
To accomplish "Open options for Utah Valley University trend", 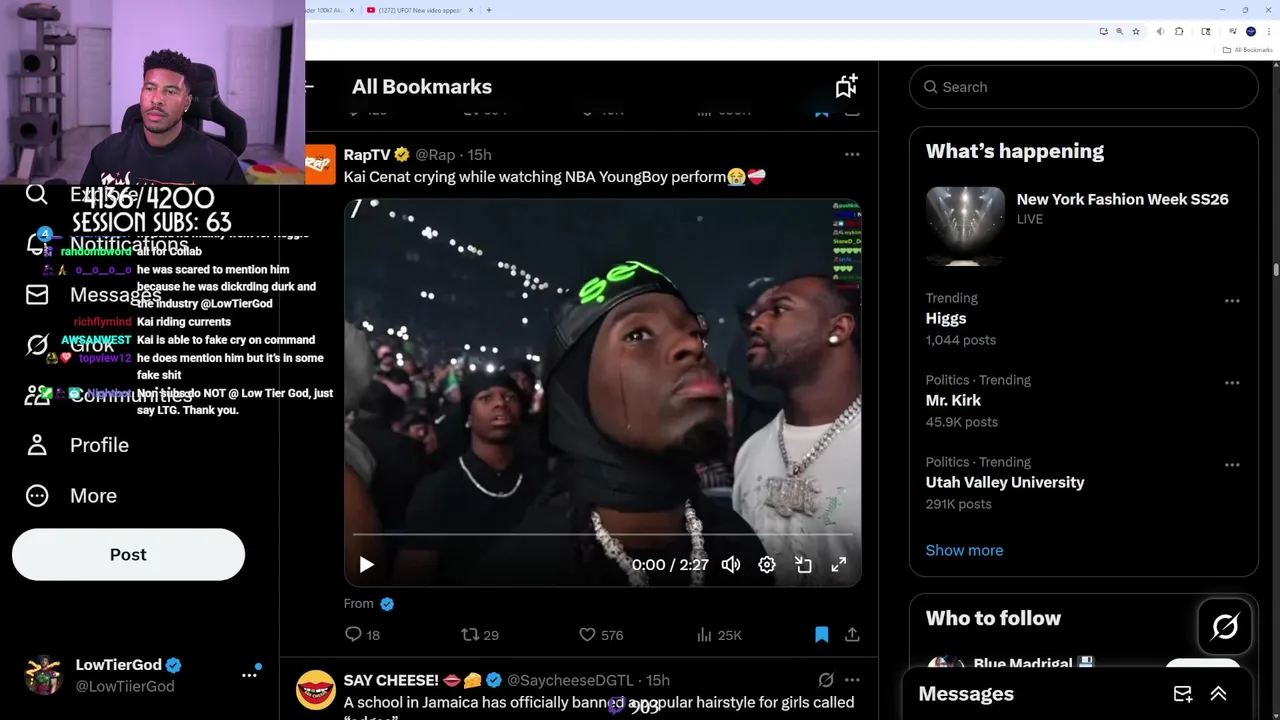I will coord(1232,464).
